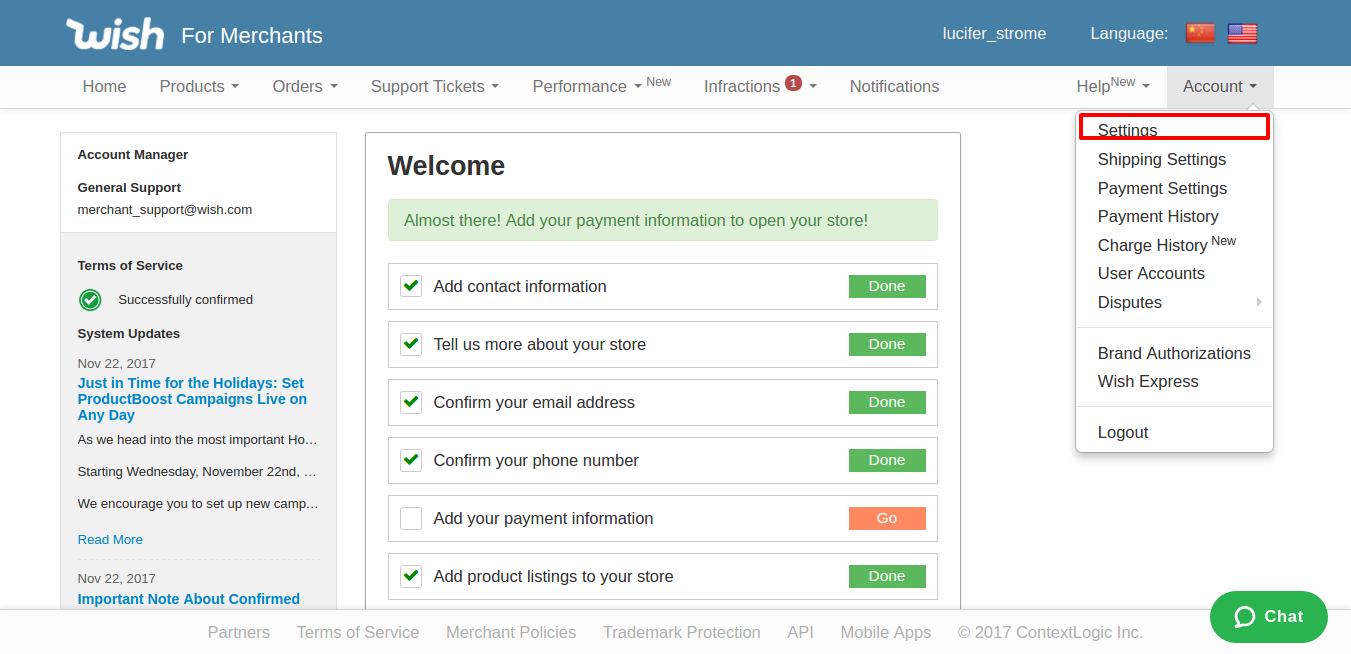This screenshot has width=1351, height=654.
Task: Open the API footer link
Action: point(800,632)
